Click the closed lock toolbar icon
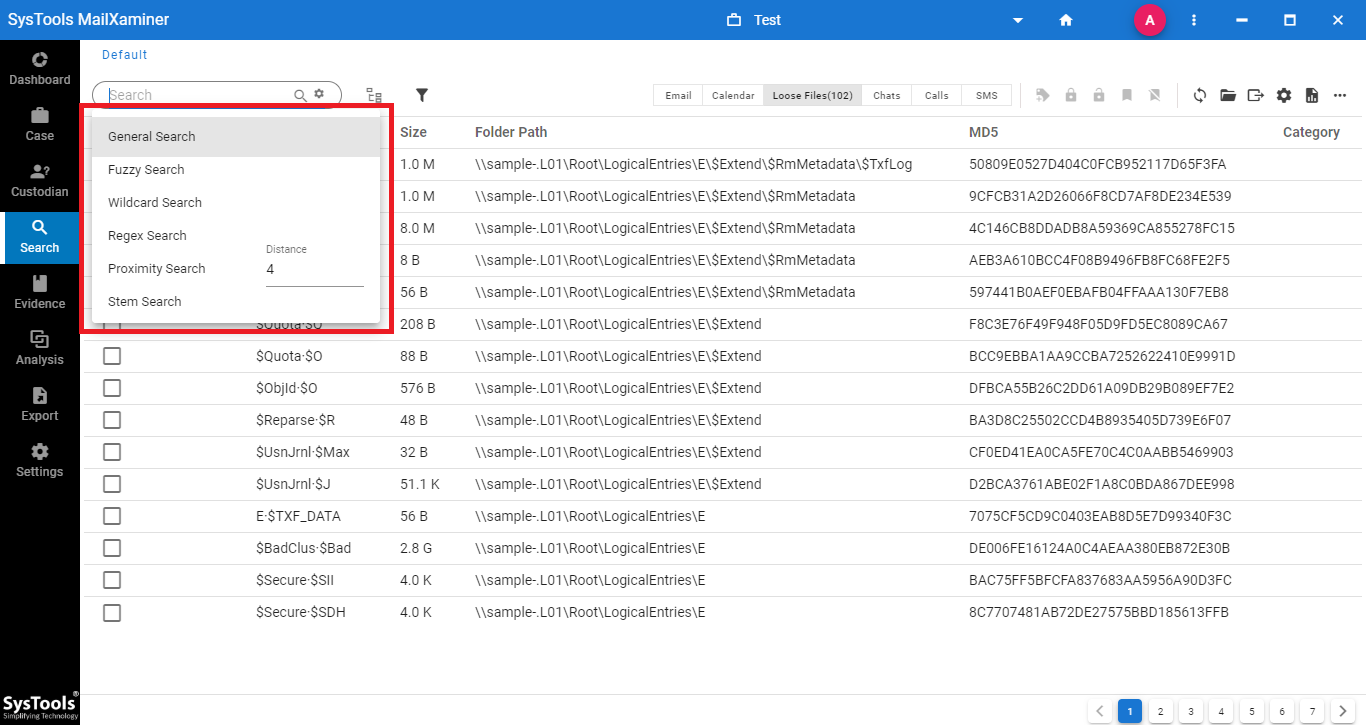The width and height of the screenshot is (1366, 725). pyautogui.click(x=1071, y=95)
